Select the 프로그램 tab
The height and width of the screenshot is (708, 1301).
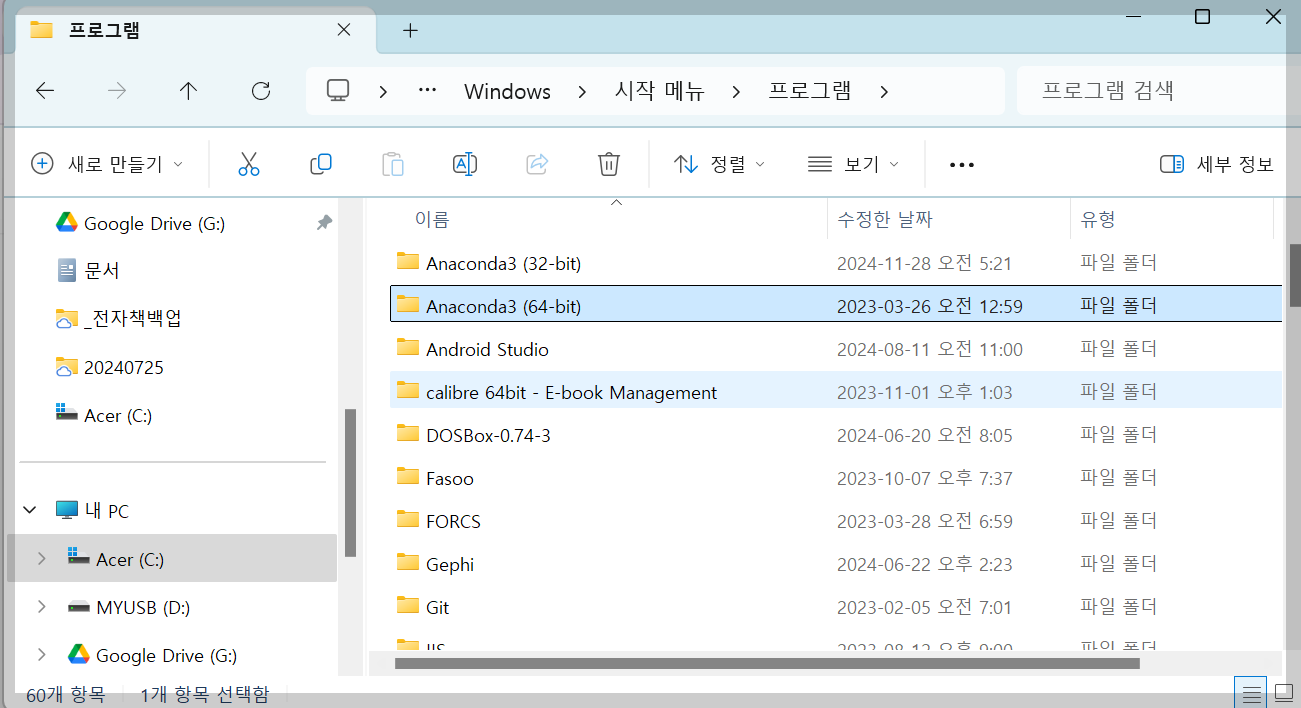(x=196, y=30)
